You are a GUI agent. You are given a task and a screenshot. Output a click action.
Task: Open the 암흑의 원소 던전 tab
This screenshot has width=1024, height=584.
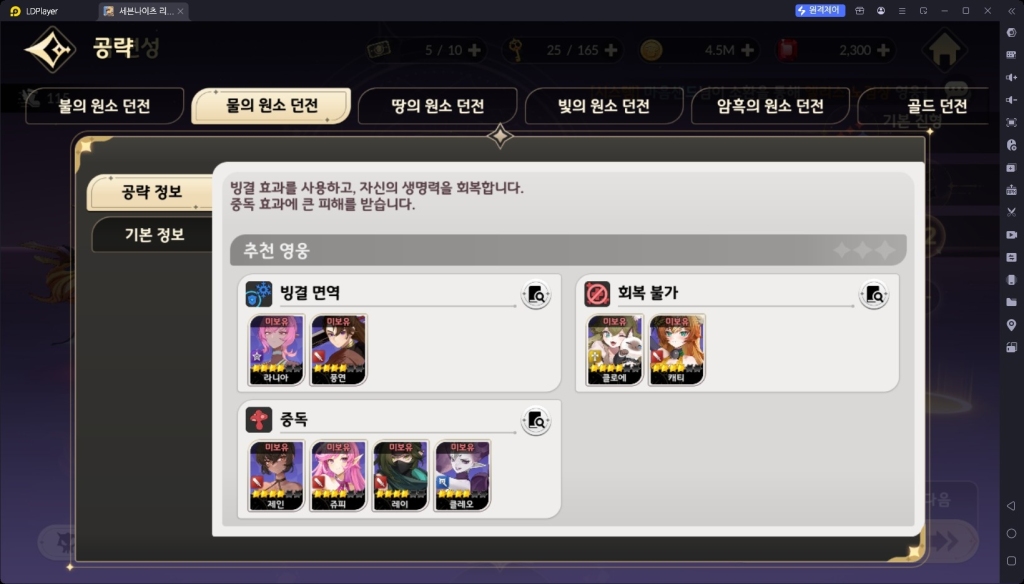click(x=770, y=106)
